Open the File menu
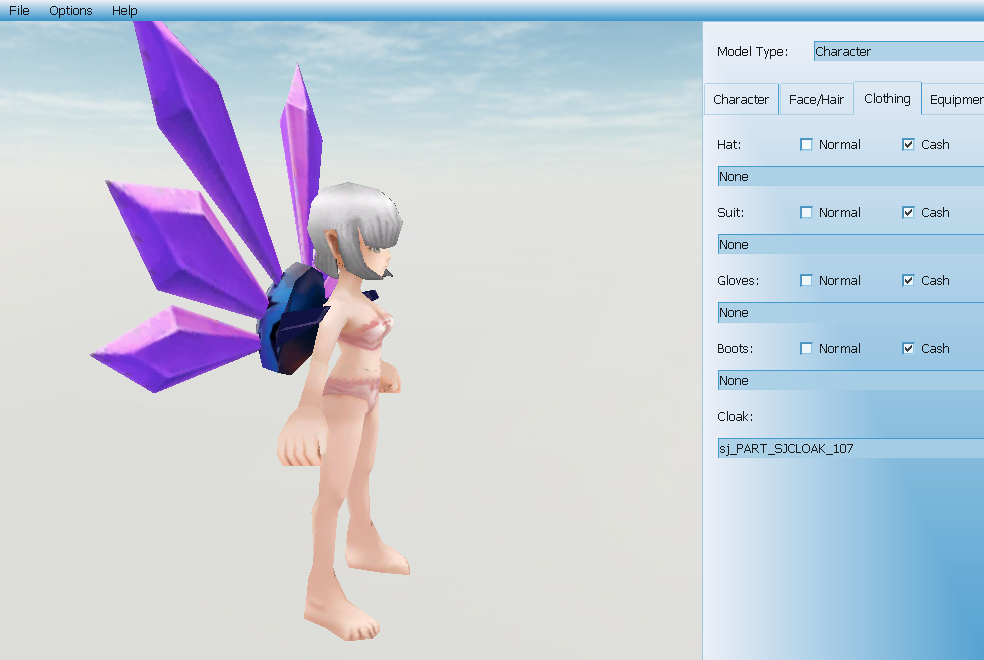Image resolution: width=984 pixels, height=660 pixels. pos(19,10)
